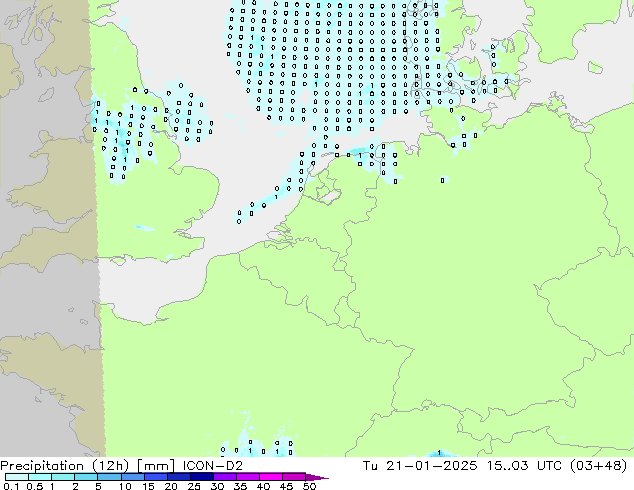Click the '0.5' legend value
This screenshot has width=634, height=490.
click(34, 486)
